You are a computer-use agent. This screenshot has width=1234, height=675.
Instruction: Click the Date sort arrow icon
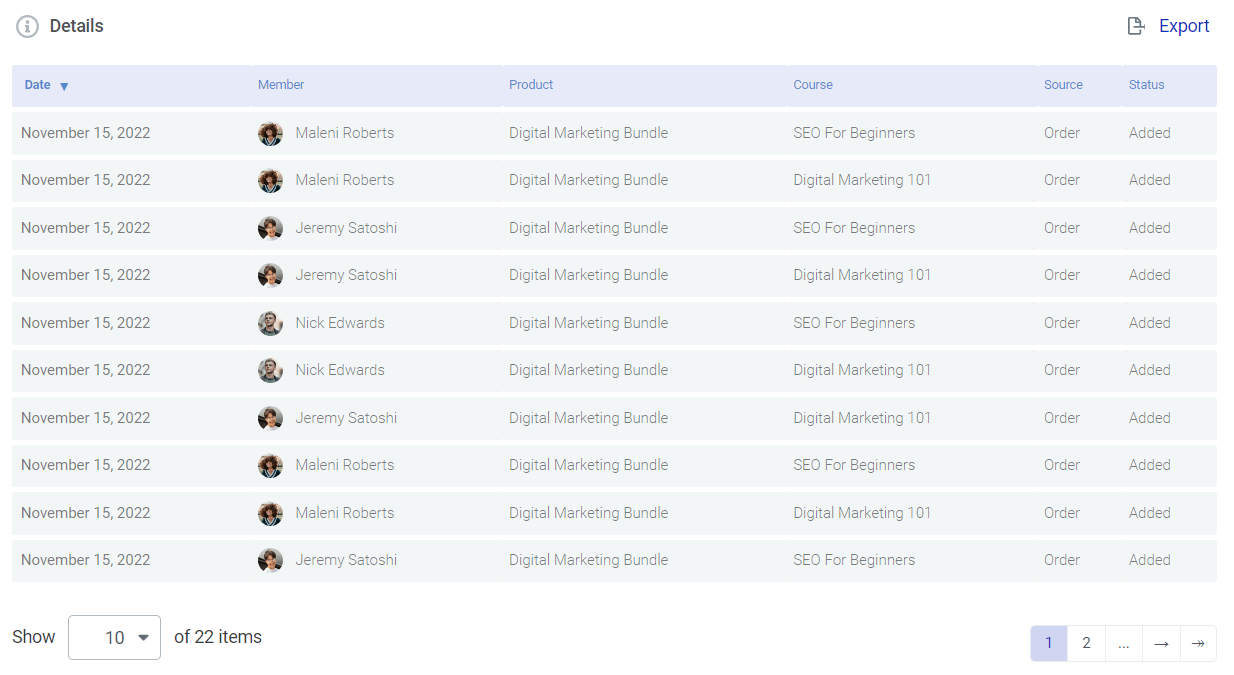(x=64, y=87)
